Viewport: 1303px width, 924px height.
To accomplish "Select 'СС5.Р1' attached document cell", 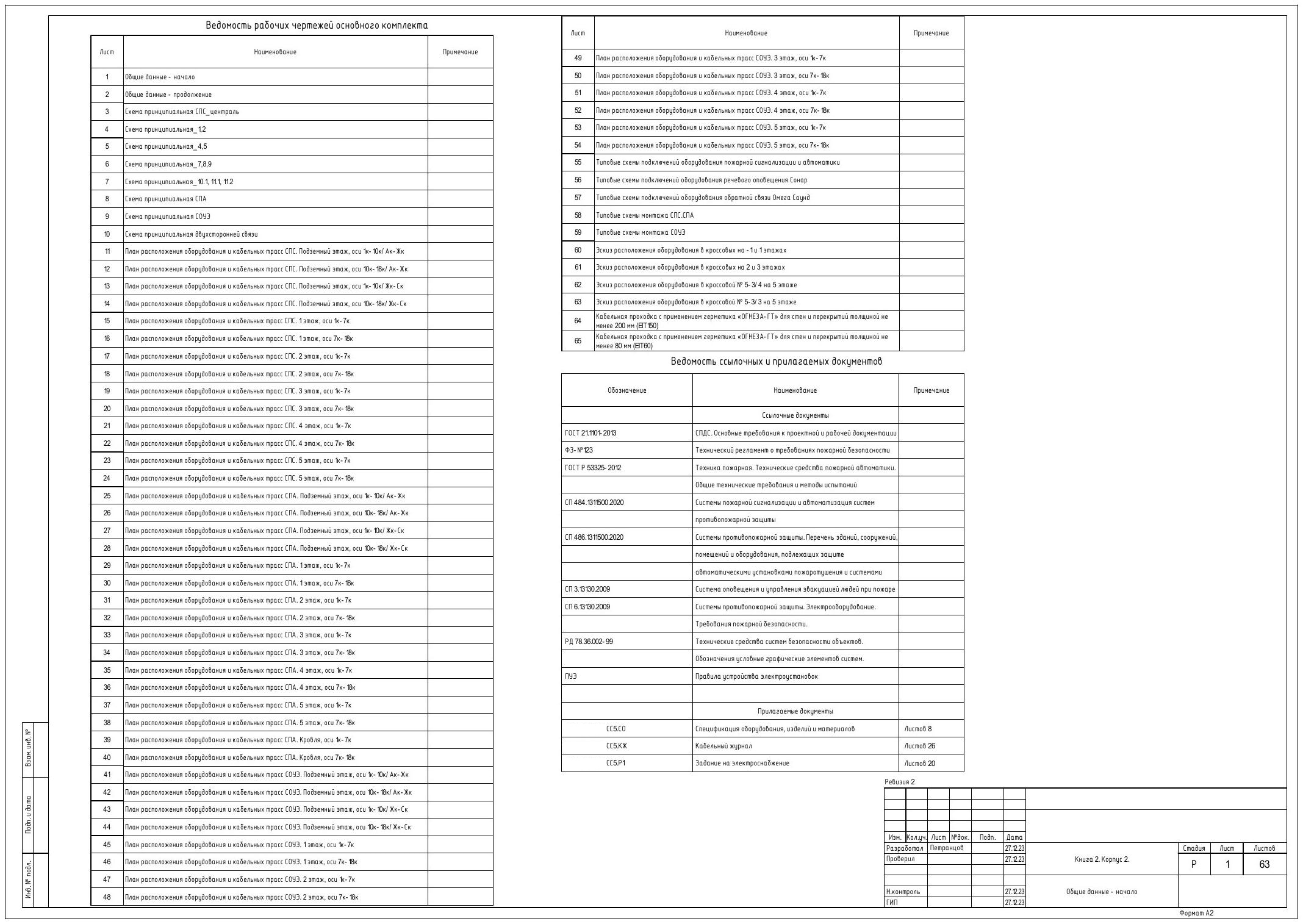I will point(626,763).
